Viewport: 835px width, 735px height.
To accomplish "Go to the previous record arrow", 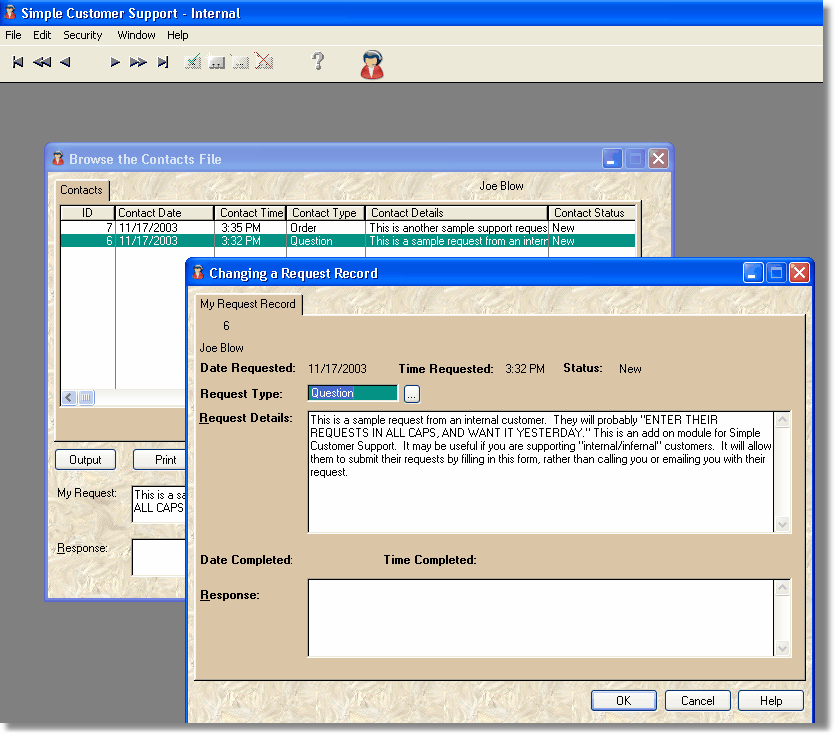I will (65, 62).
